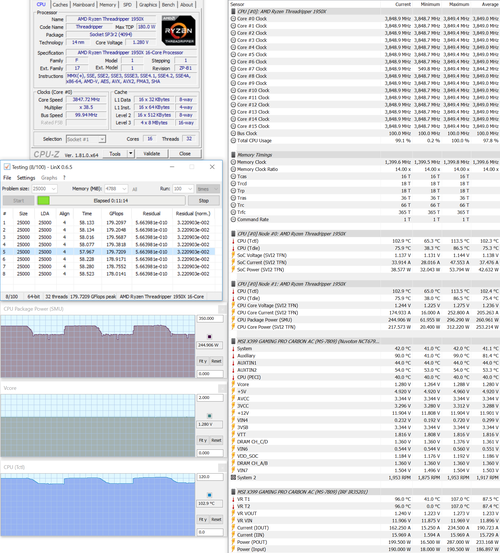Switch to the Memory tab in CPU-Z

point(108,5)
